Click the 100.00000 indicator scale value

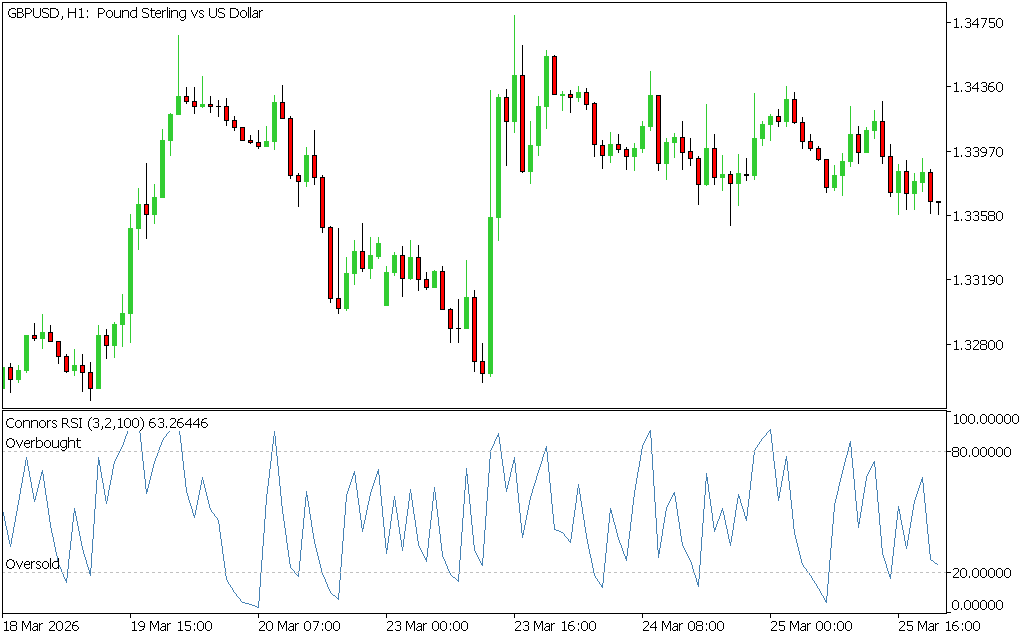click(985, 419)
